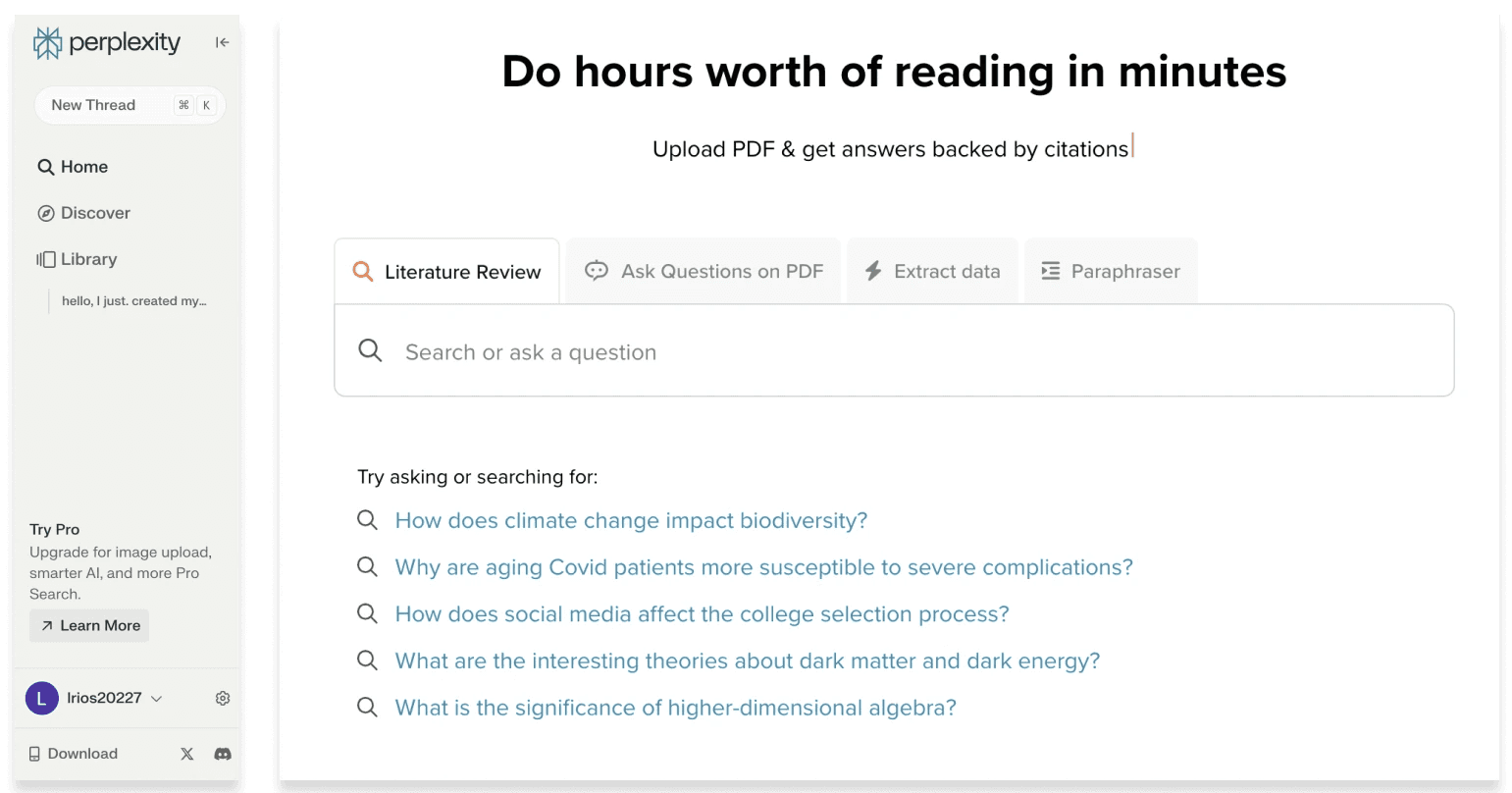
Task: Open the 'hello, I just. created my' thread
Action: [x=134, y=301]
